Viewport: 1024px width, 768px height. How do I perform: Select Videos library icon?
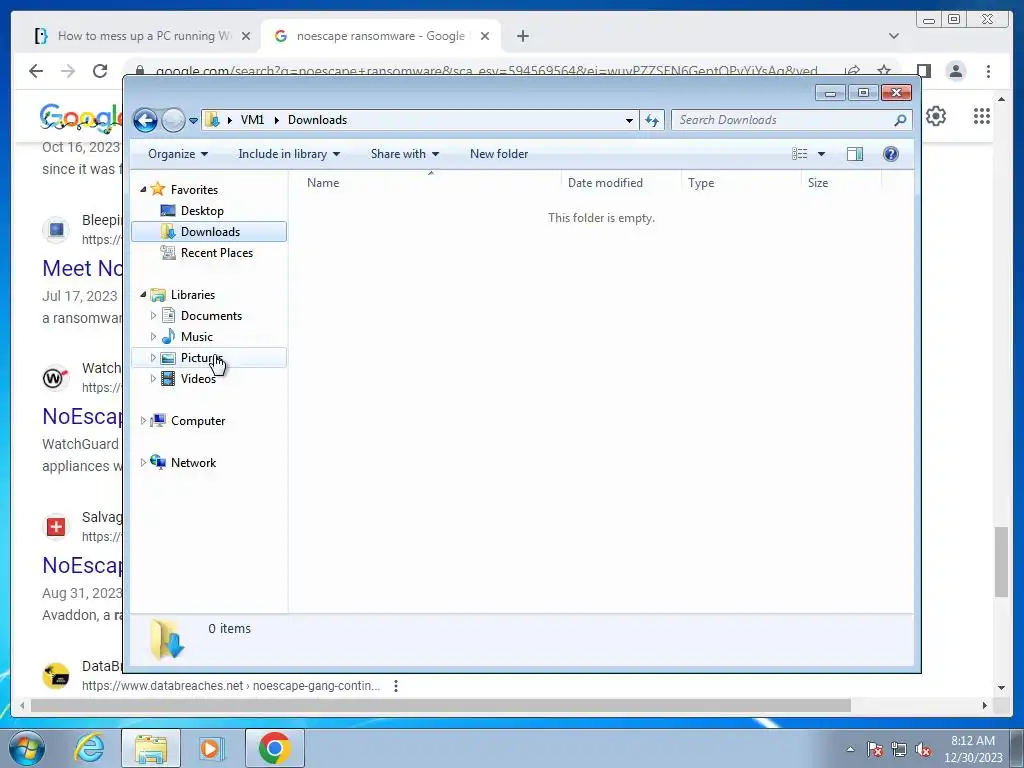pyautogui.click(x=168, y=378)
